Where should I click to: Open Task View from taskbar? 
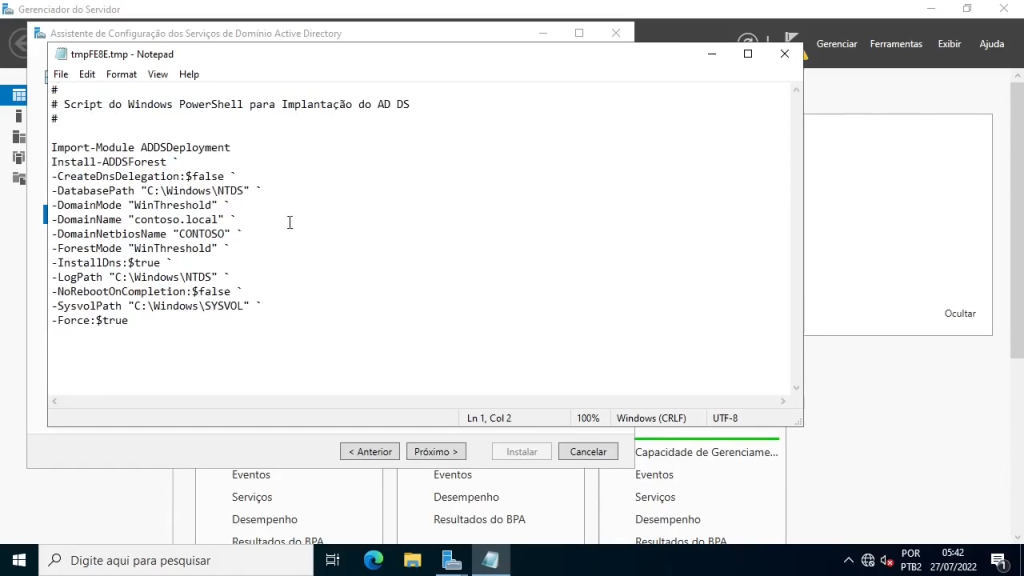pos(332,560)
